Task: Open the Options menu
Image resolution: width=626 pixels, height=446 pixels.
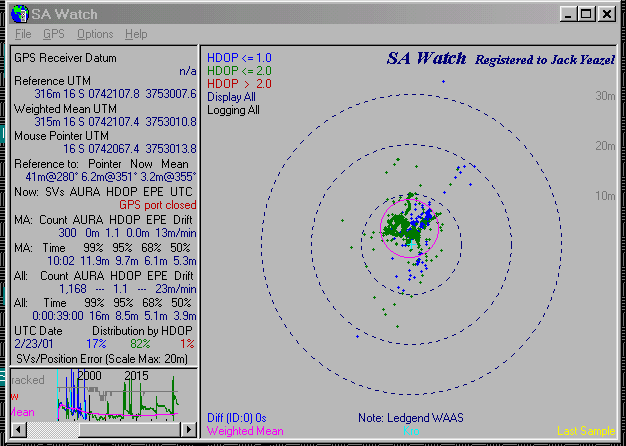Action: click(x=95, y=34)
